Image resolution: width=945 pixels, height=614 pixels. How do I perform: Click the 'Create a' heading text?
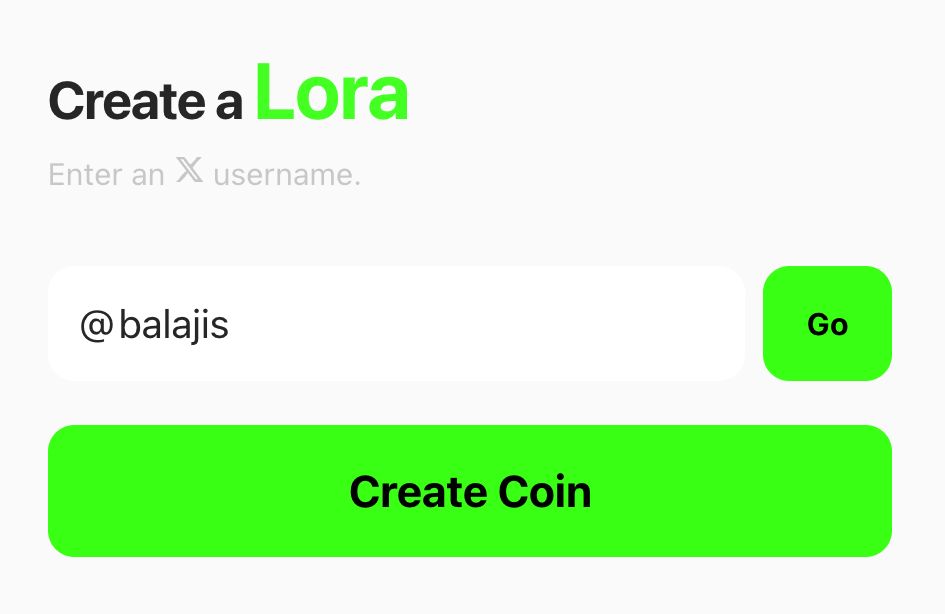(x=146, y=101)
